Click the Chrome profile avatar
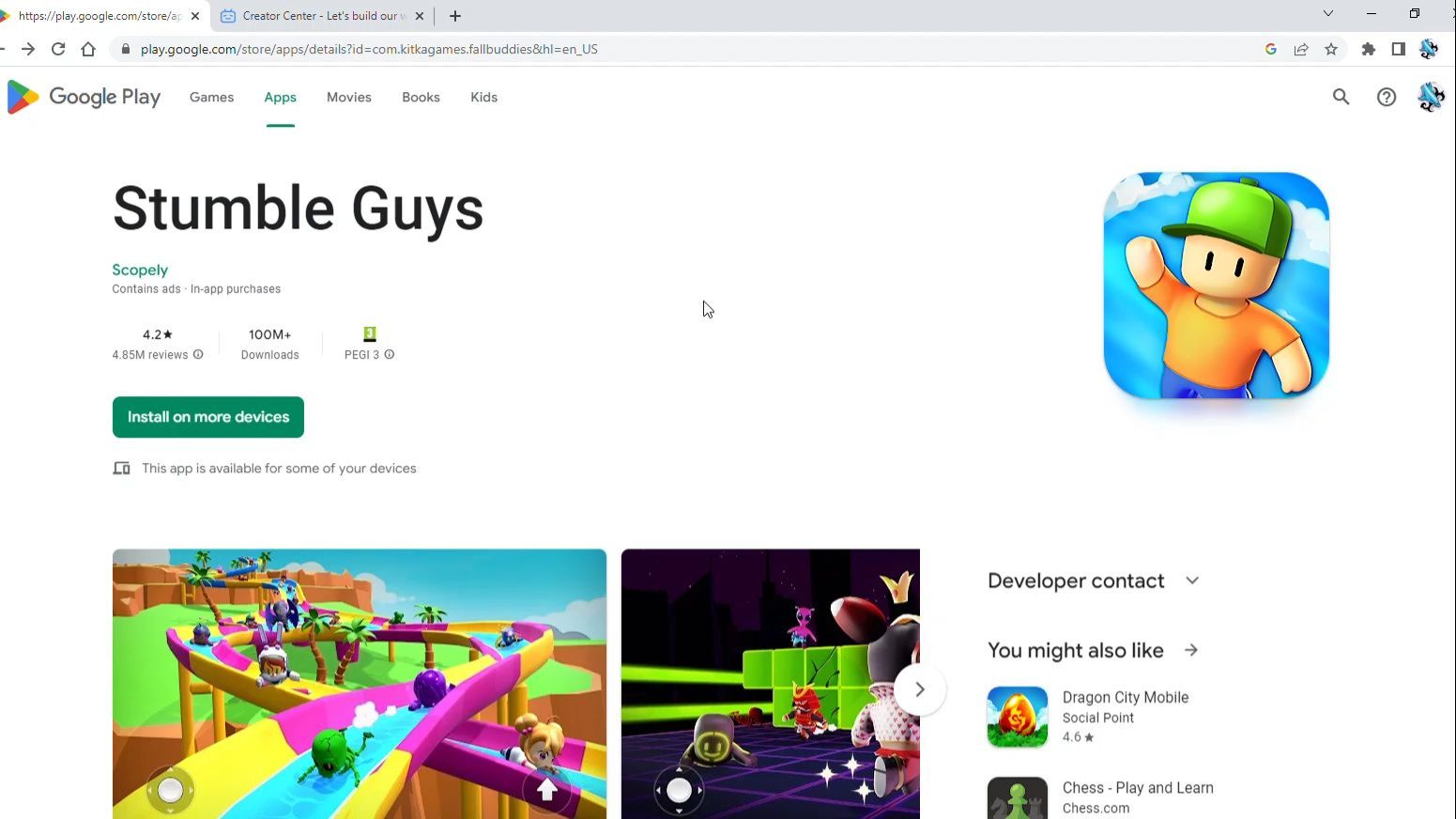Screen dimensions: 1456x819 1429,49
